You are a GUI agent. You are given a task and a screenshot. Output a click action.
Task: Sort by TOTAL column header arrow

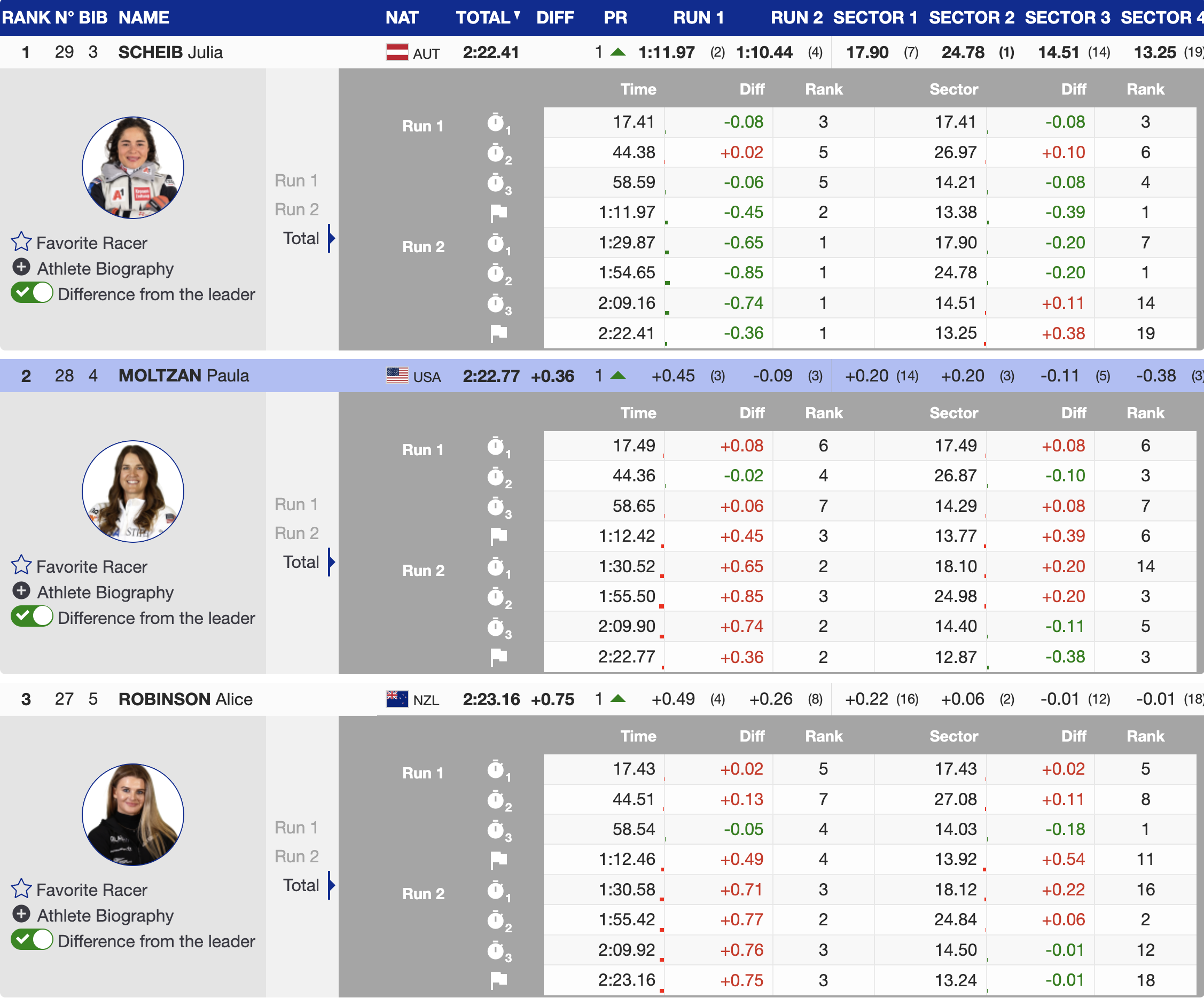(517, 15)
